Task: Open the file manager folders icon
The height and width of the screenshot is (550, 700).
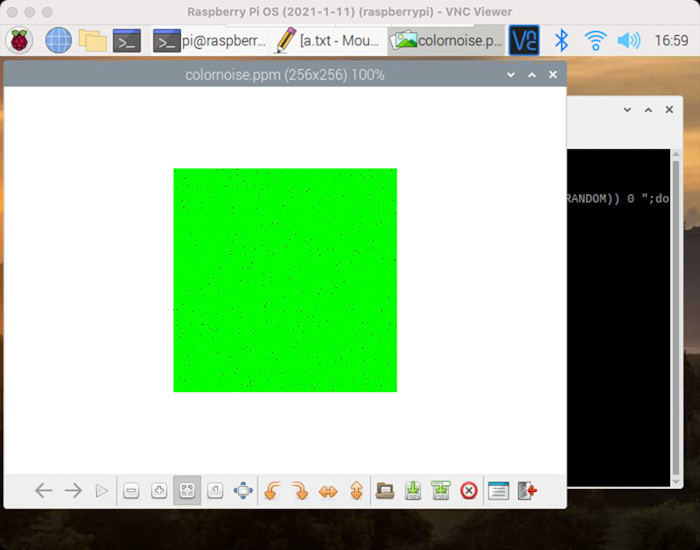Action: [x=92, y=41]
